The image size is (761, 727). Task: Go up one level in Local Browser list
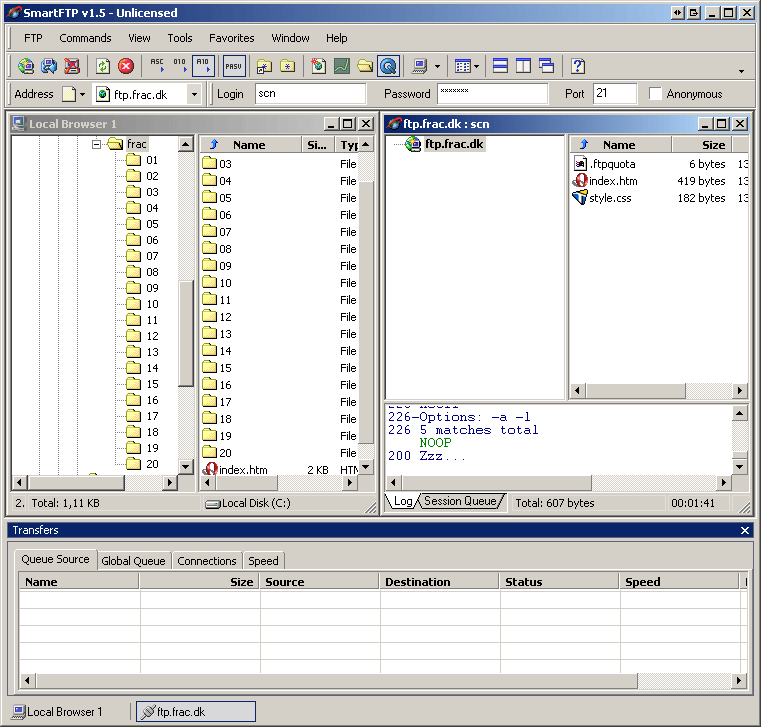pos(214,145)
